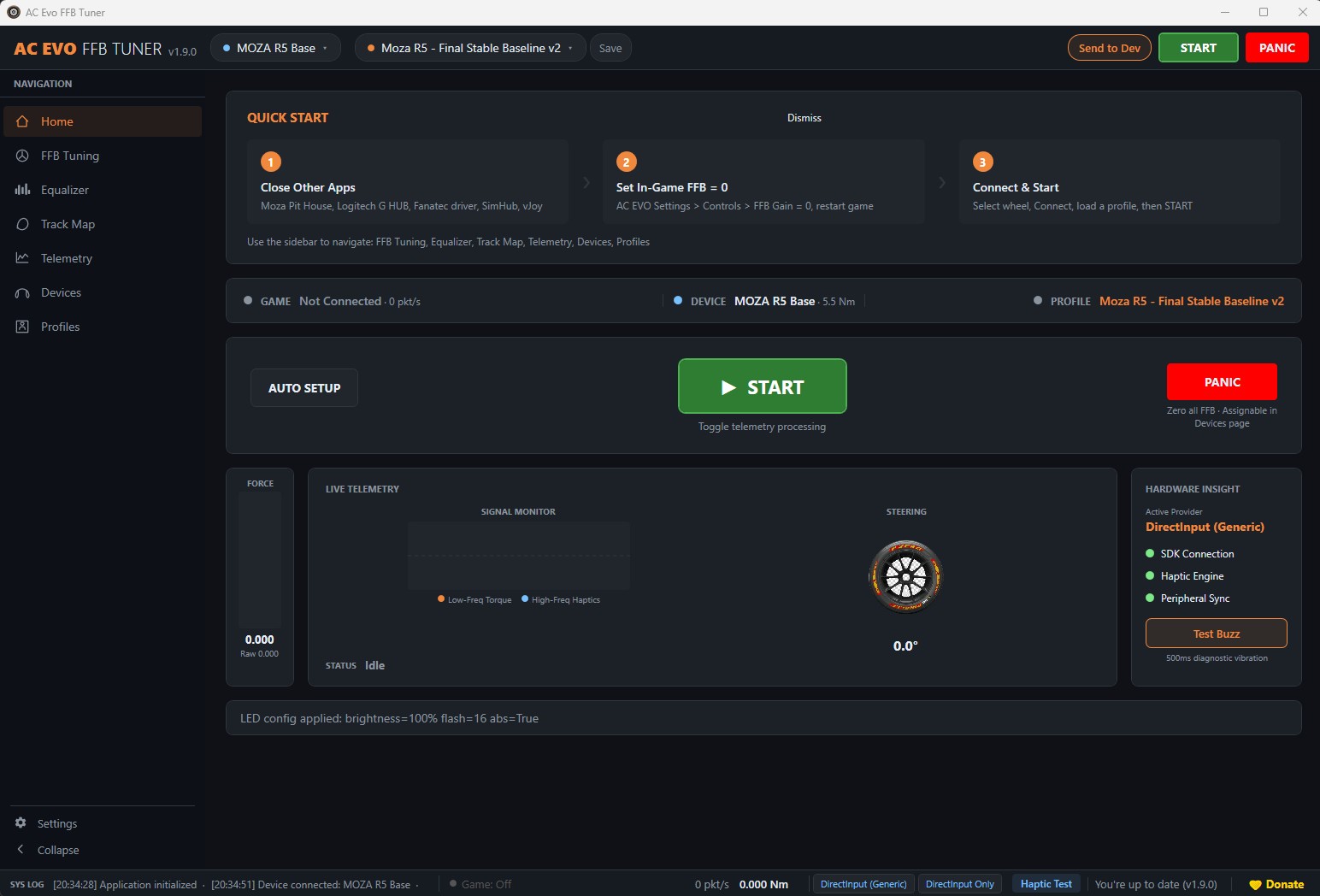Click the Collapse chevron arrow icon
This screenshot has width=1320, height=896.
pos(21,849)
